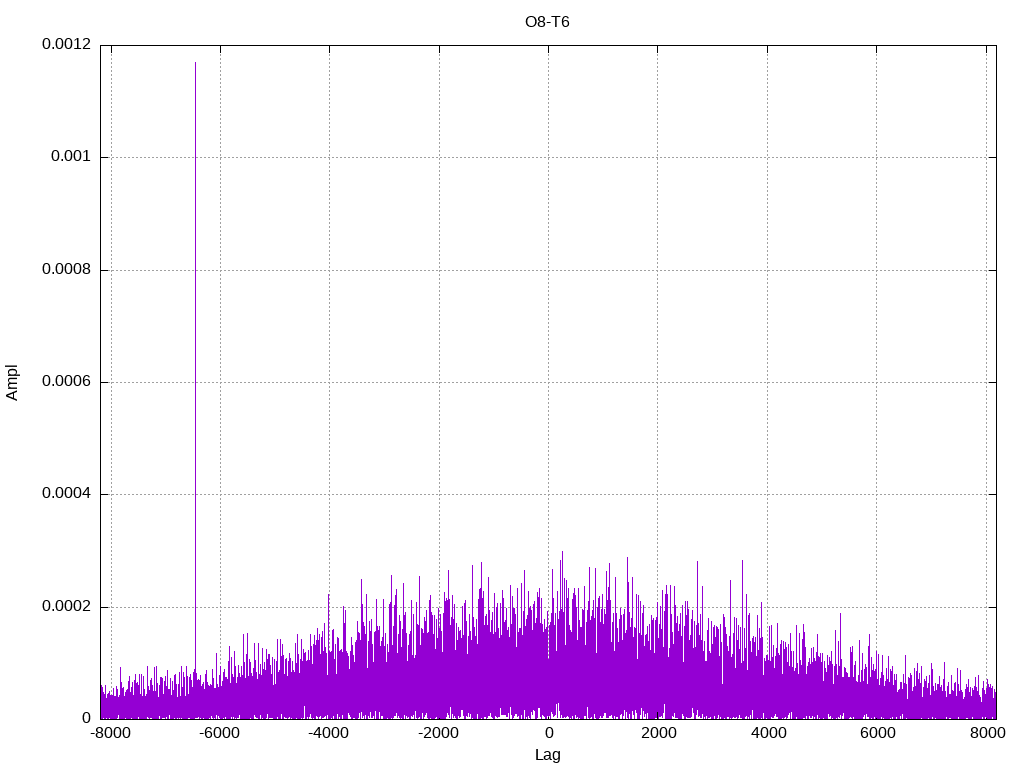
Task: Click the -6000 x-axis tick label
Action: 219,733
